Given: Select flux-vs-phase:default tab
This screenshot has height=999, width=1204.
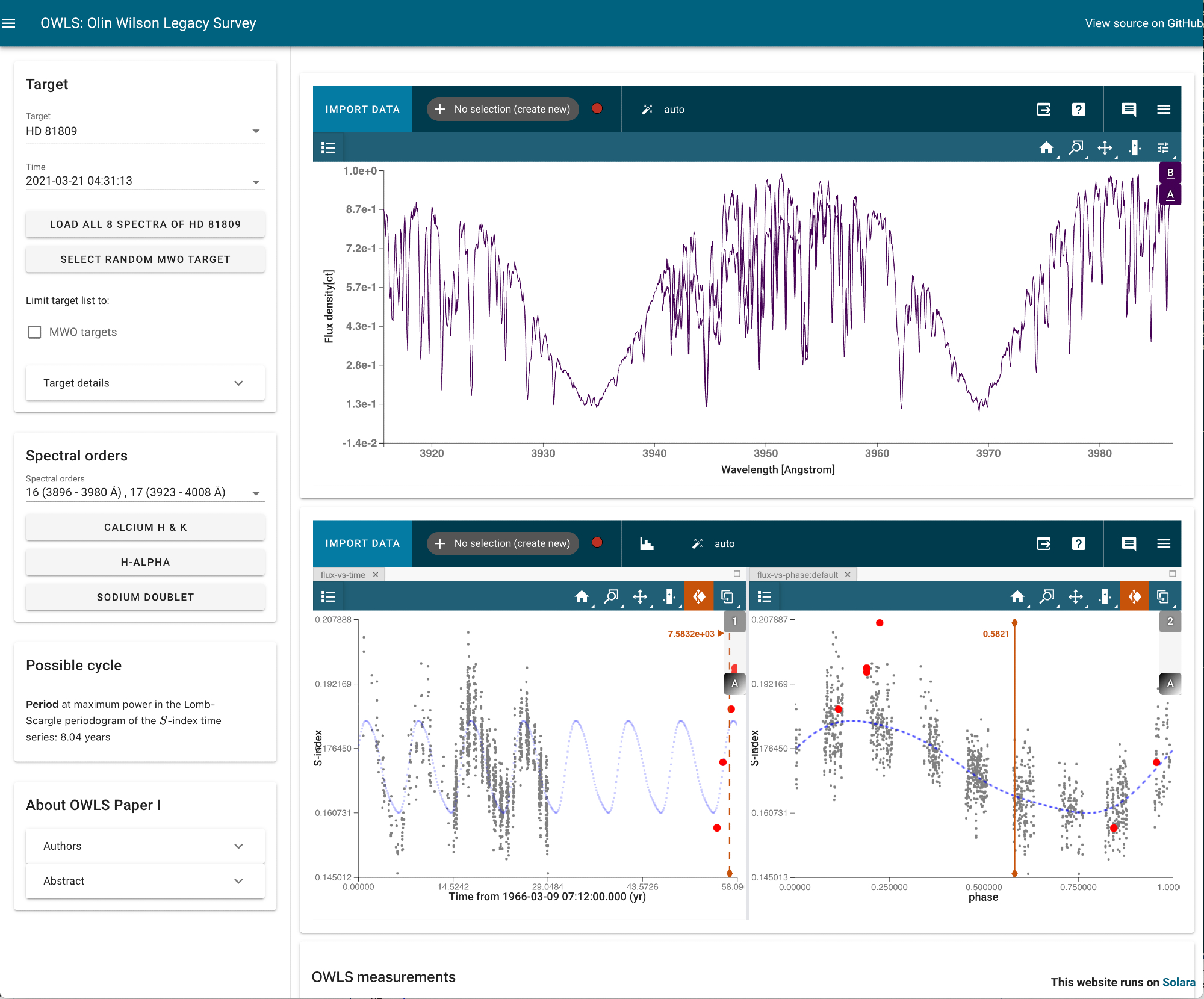Looking at the screenshot, I should pos(797,575).
